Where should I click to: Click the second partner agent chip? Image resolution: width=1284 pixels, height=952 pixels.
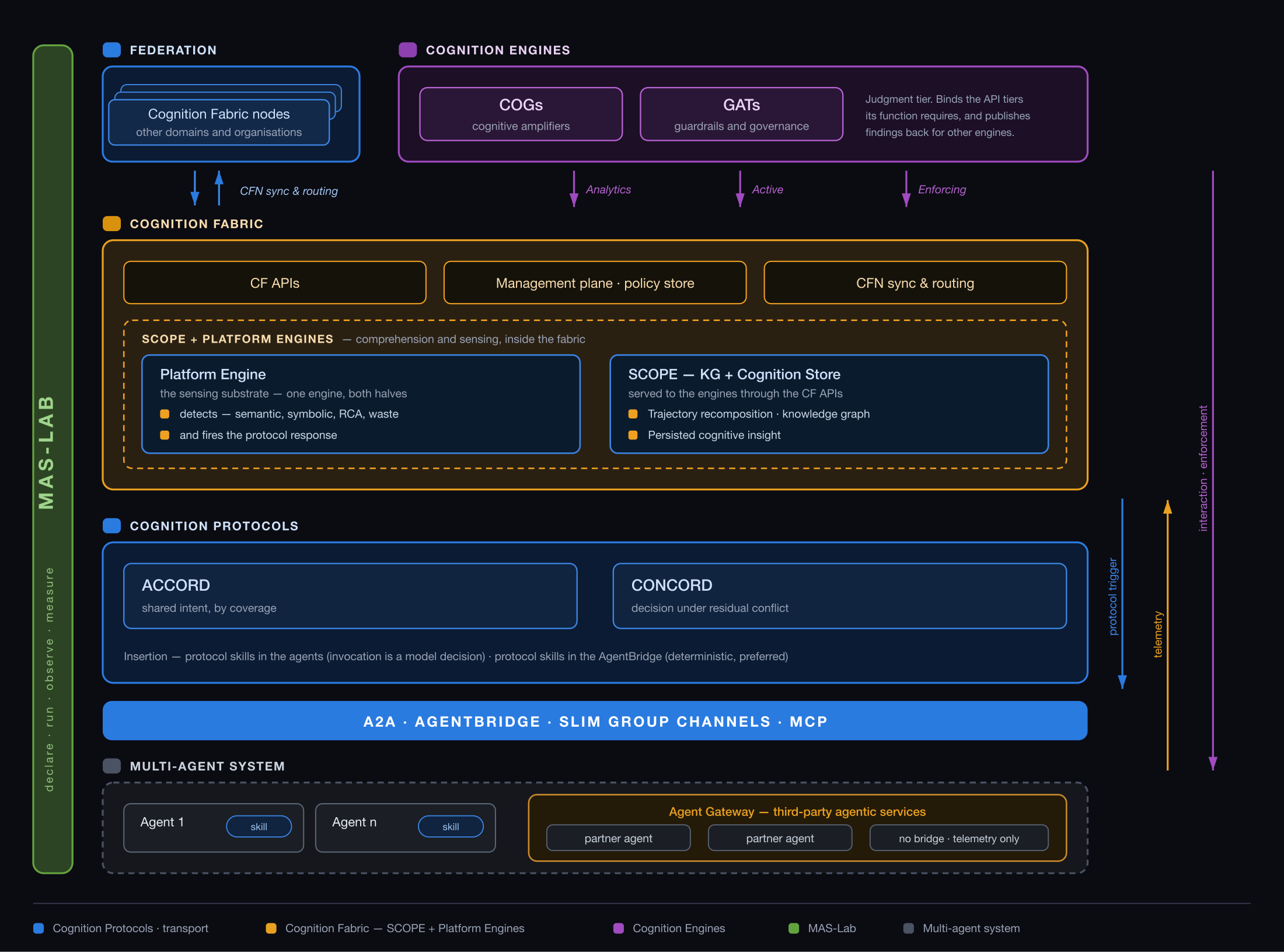click(x=780, y=838)
